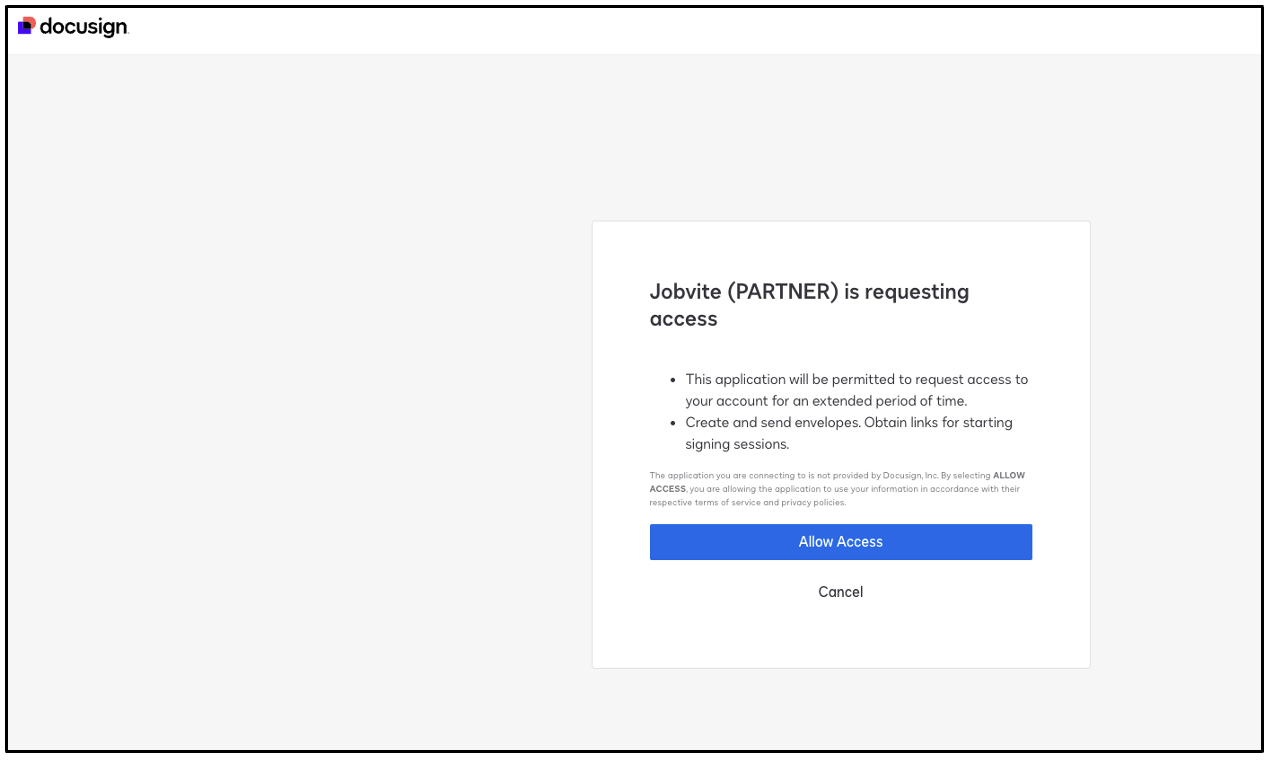Image resolution: width=1272 pixels, height=760 pixels.
Task: Click the gray page background area
Action: (x=300, y=400)
